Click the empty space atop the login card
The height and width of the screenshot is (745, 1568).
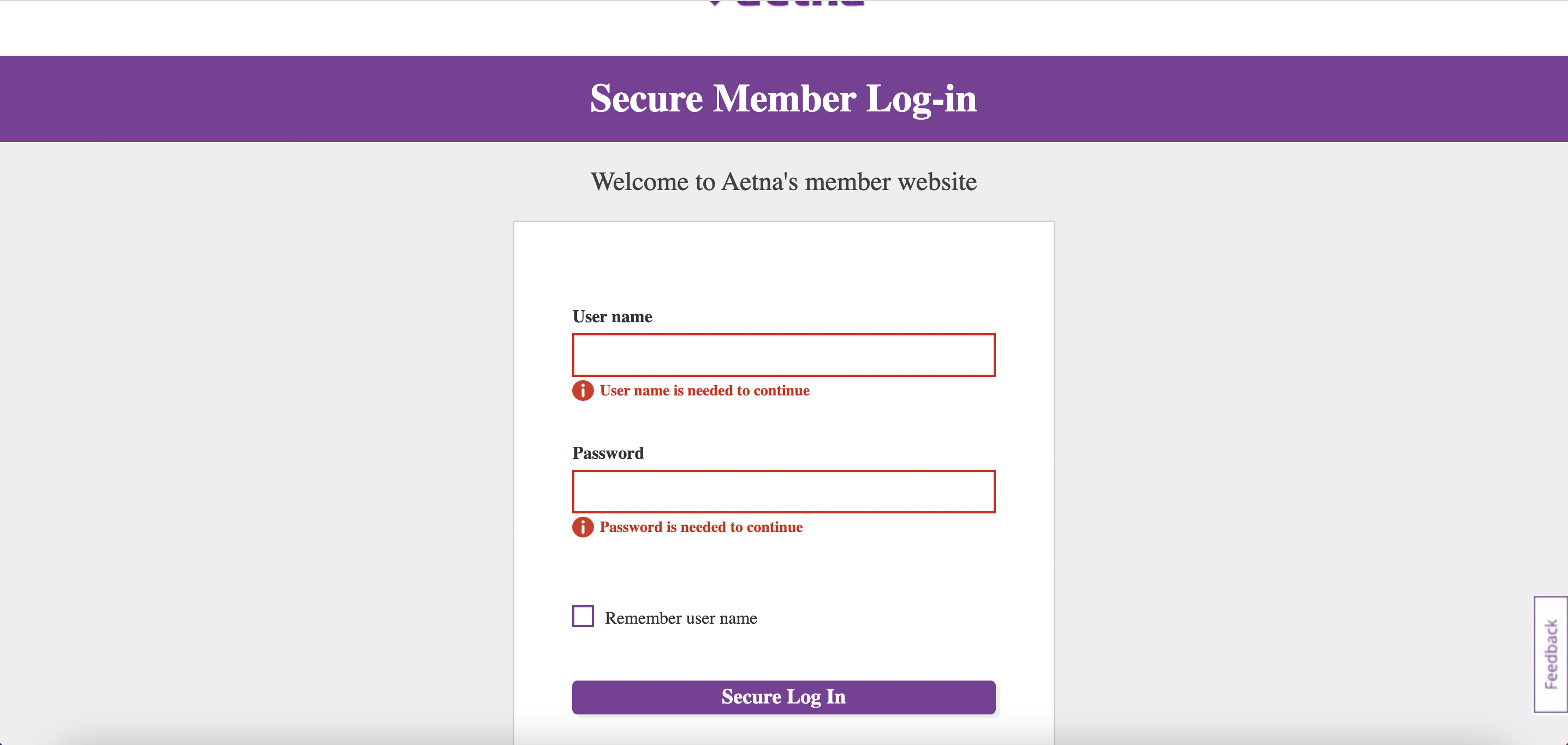(x=783, y=262)
